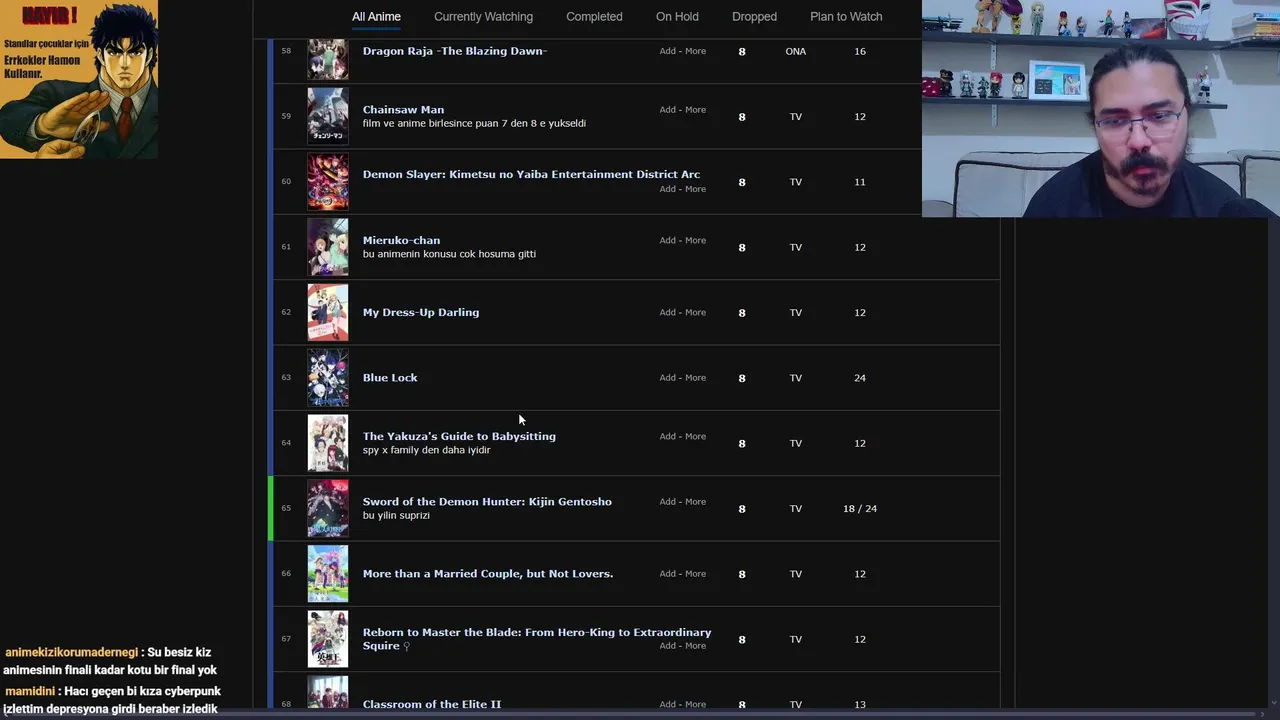Click Add in Sword of the Demon Hunter row

[667, 502]
